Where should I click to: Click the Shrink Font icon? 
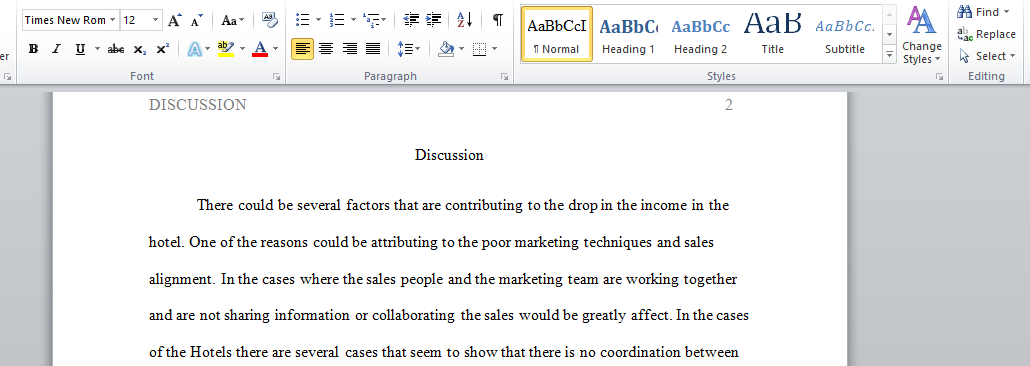[x=197, y=20]
